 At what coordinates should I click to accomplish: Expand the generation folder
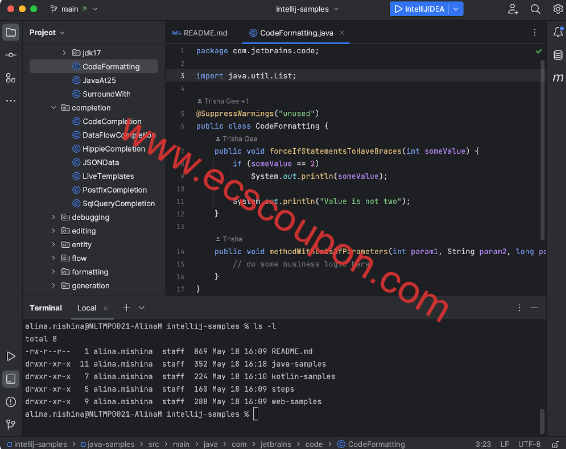[x=53, y=285]
